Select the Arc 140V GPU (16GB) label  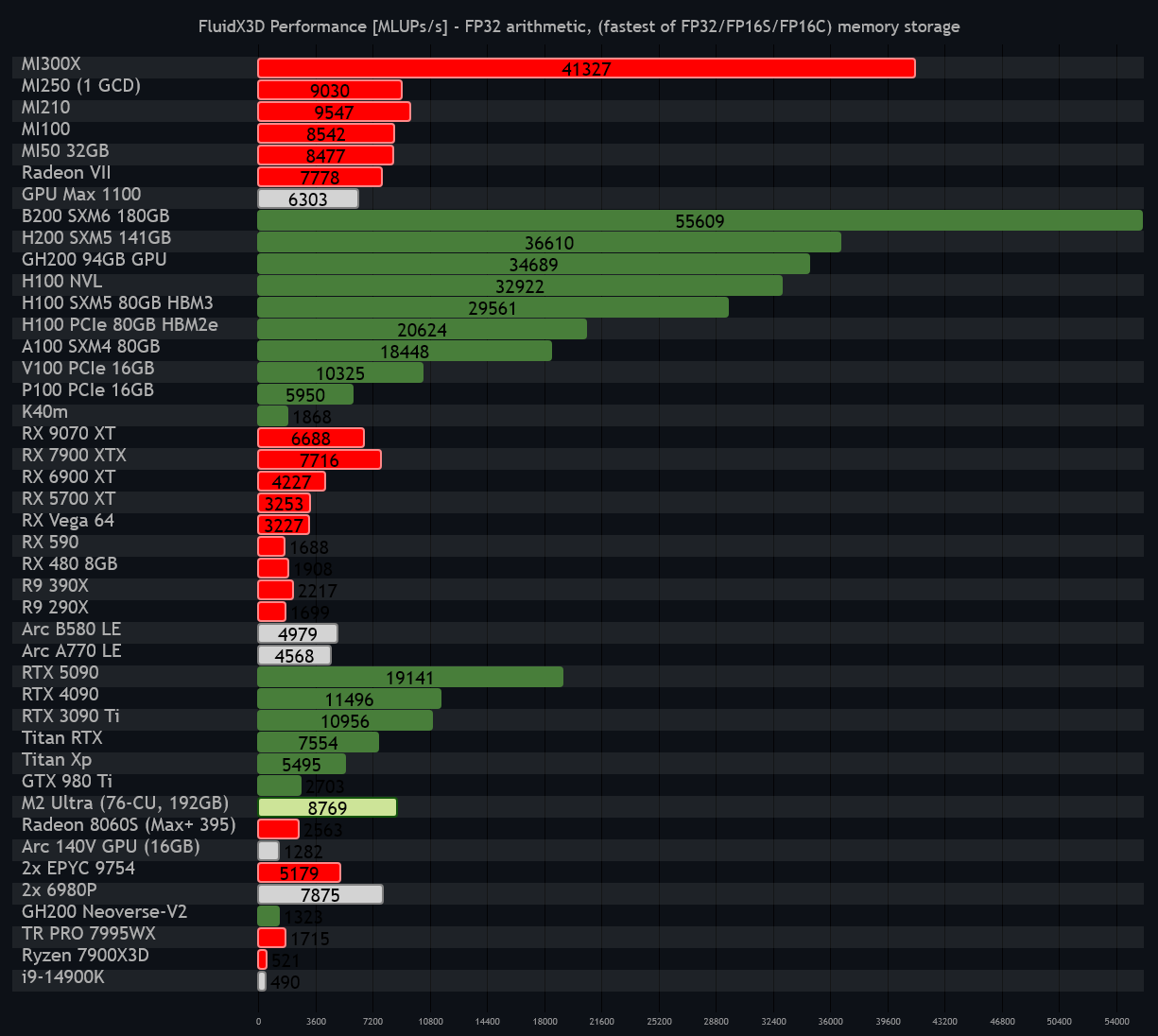coord(111,847)
